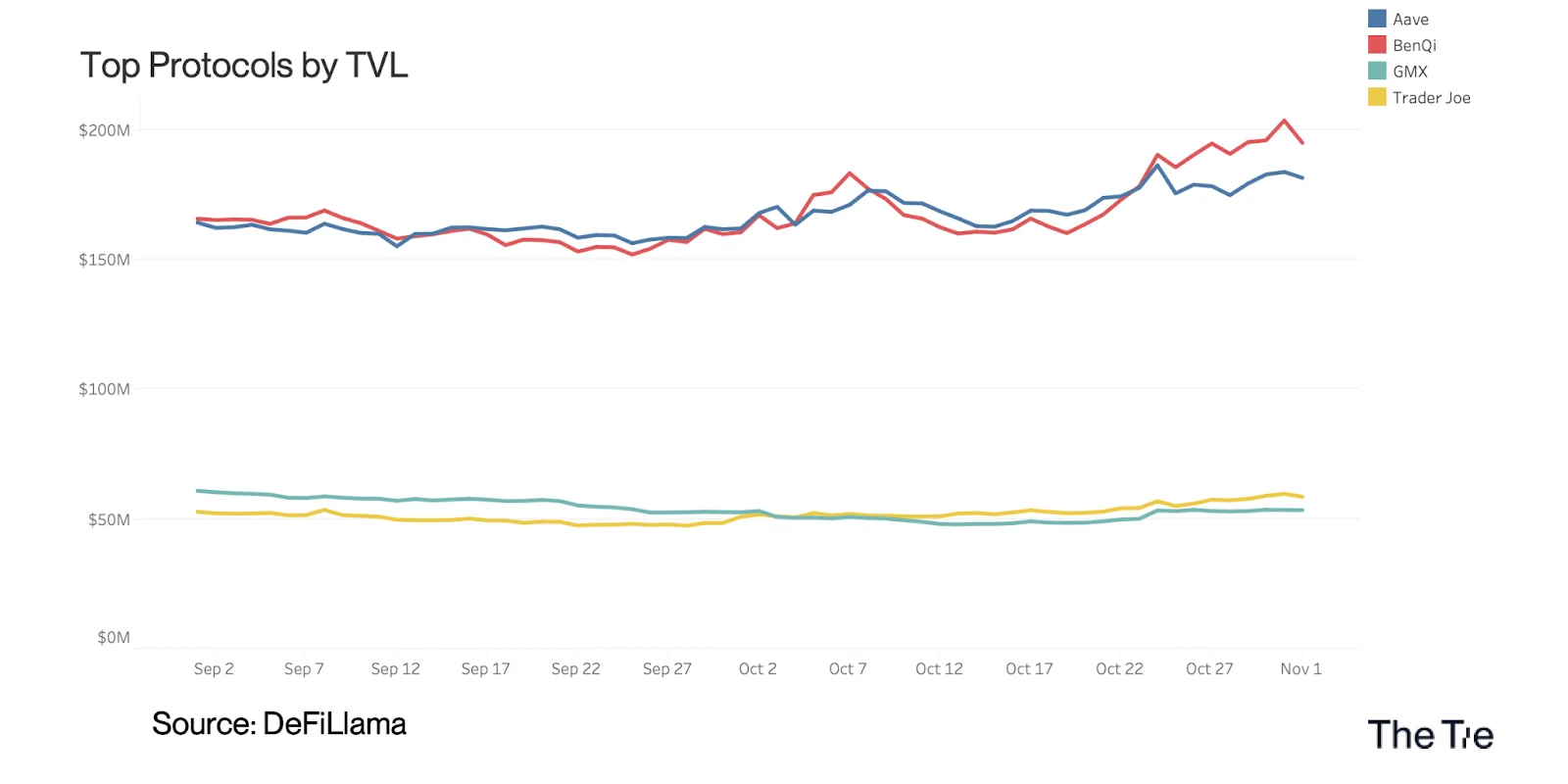Click the Aave blue legend swatch

click(x=1377, y=19)
